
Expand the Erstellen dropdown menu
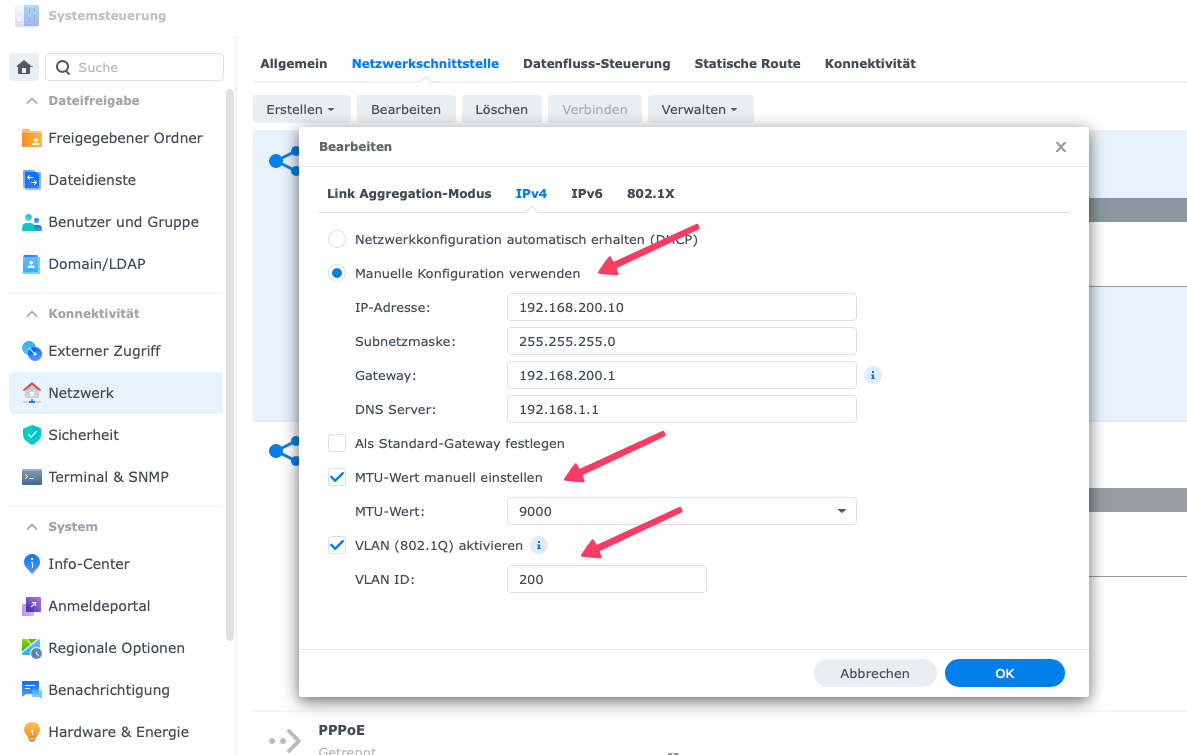click(301, 109)
